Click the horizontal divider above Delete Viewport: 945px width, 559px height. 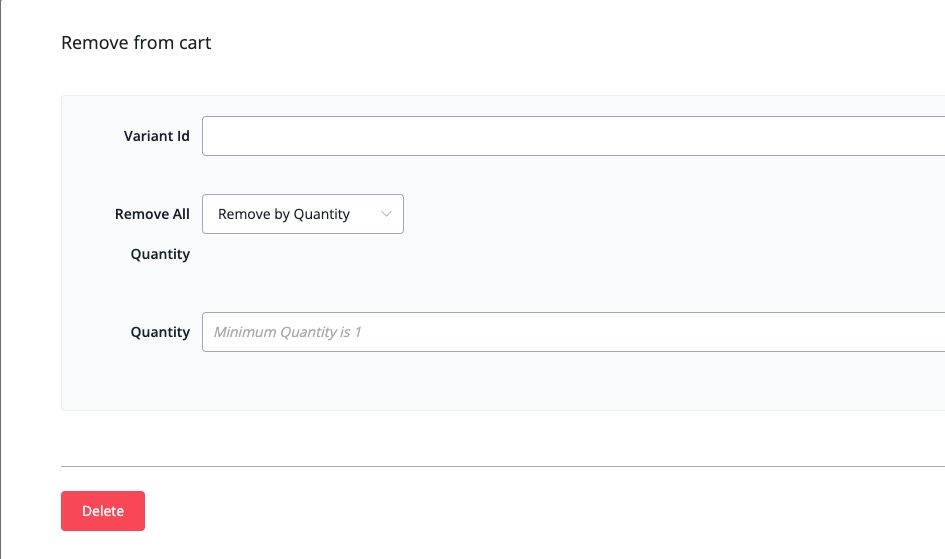pos(500,466)
